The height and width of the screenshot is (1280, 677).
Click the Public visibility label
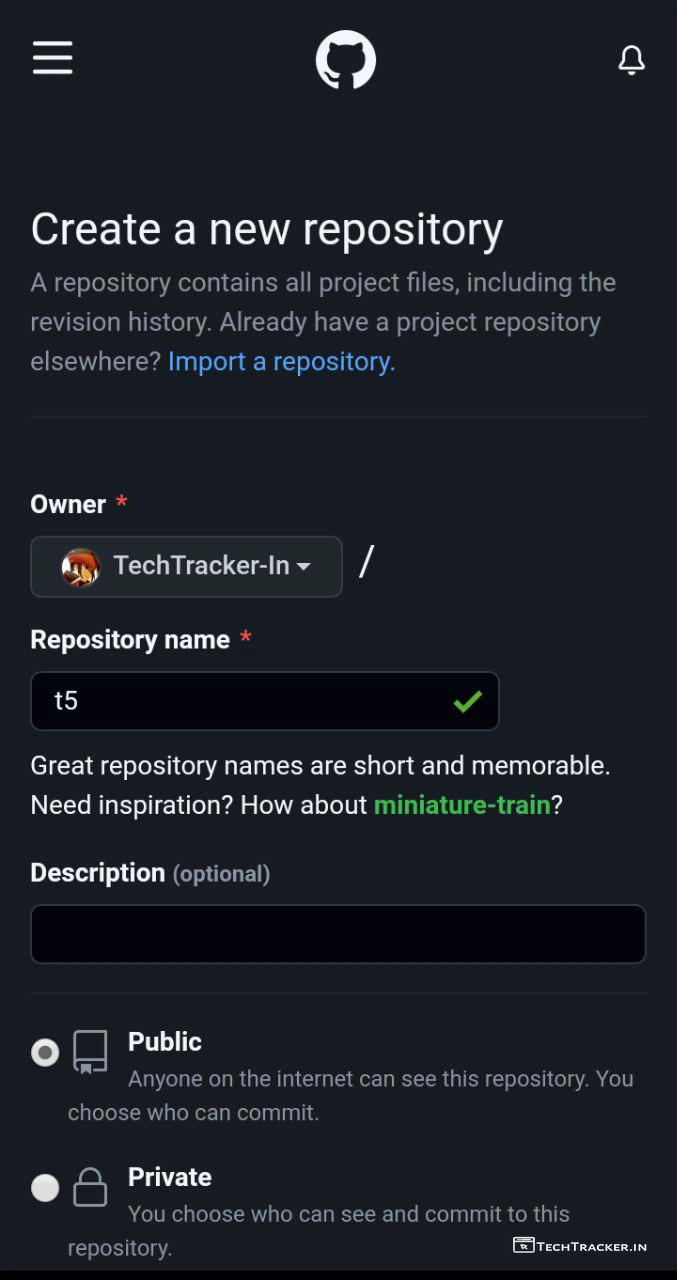(x=165, y=1042)
